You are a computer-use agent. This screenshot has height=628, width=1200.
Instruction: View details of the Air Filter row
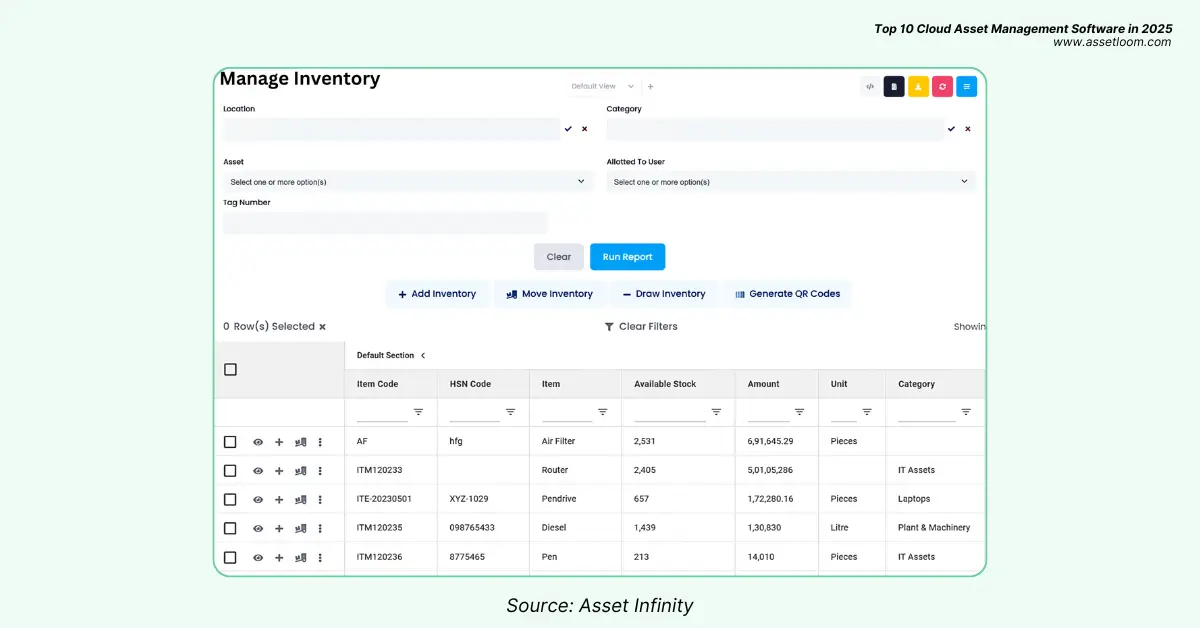[258, 441]
